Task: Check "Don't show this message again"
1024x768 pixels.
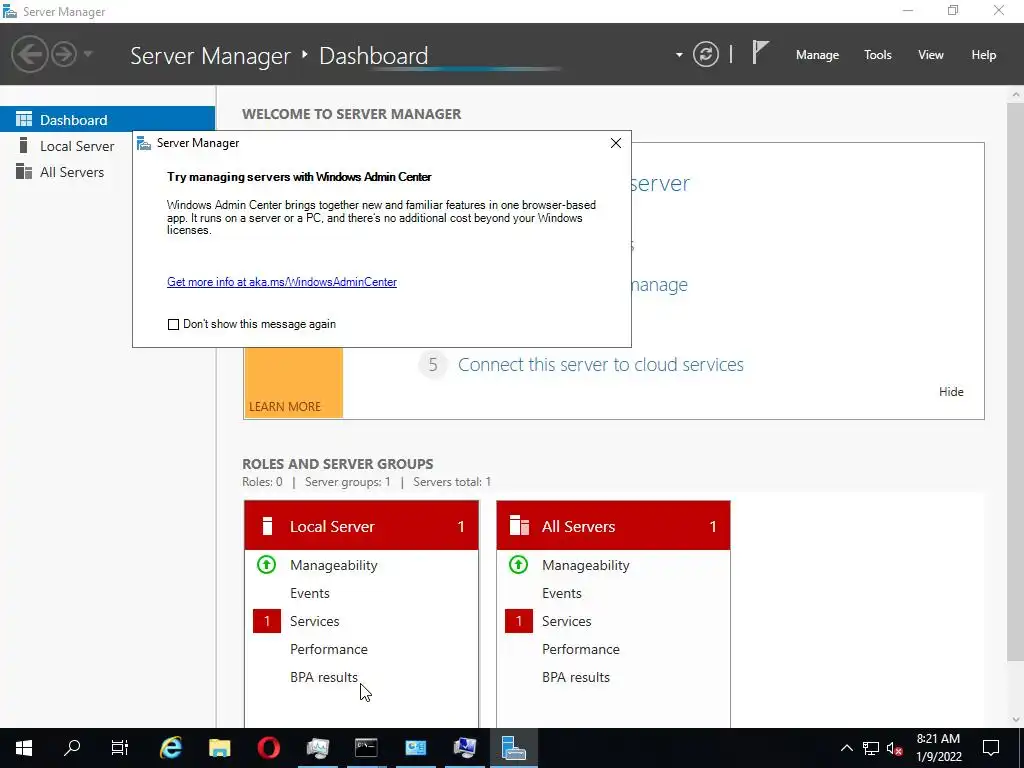Action: (x=173, y=325)
